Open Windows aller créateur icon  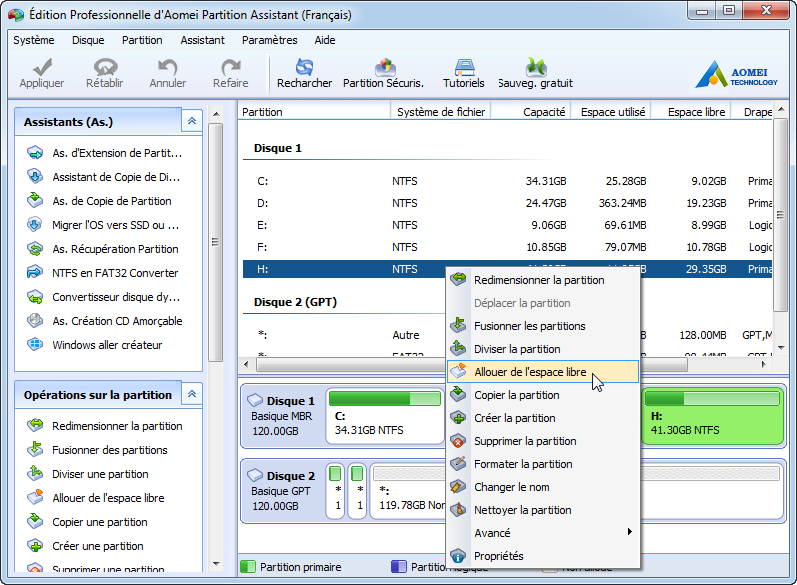pos(35,344)
